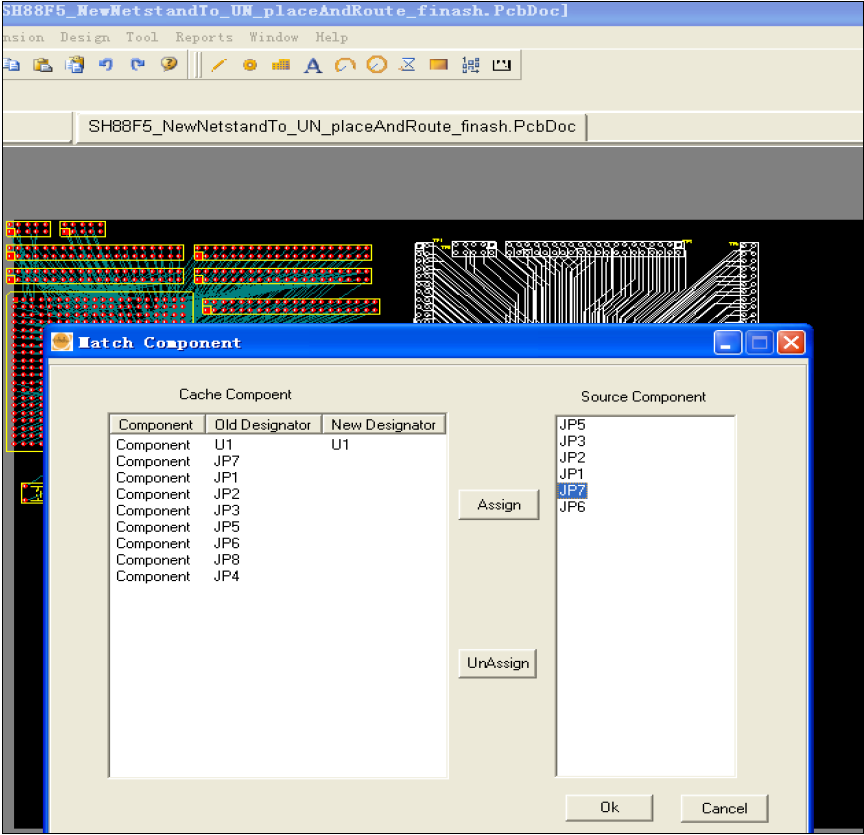Select the Place Arc tool icon
The image size is (864, 835).
tap(345, 65)
